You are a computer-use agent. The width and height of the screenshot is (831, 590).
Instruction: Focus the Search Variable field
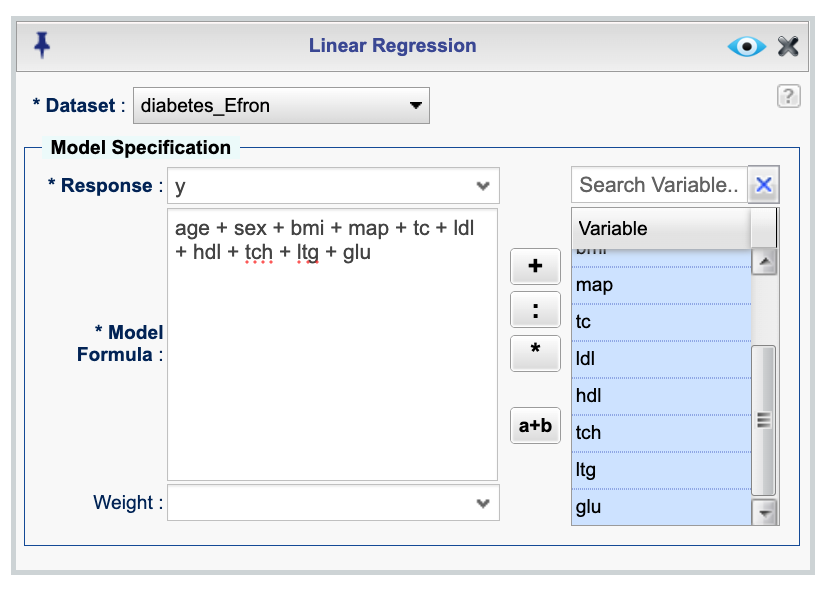[x=659, y=184]
